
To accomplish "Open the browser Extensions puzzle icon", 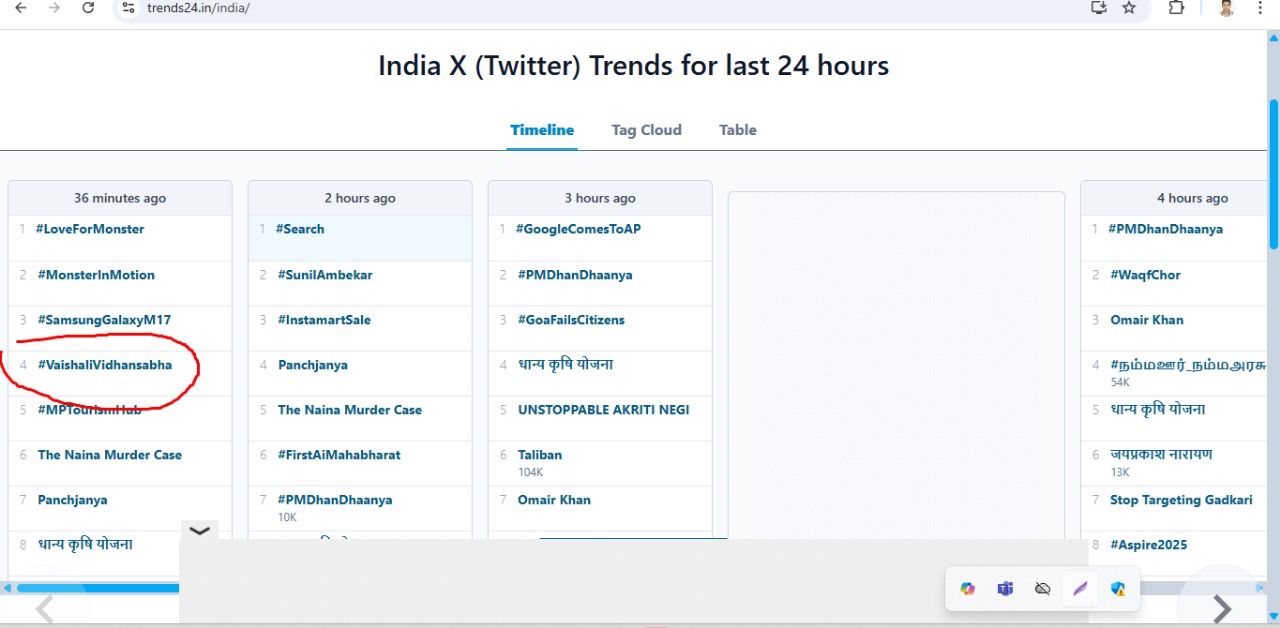I will [x=1177, y=8].
